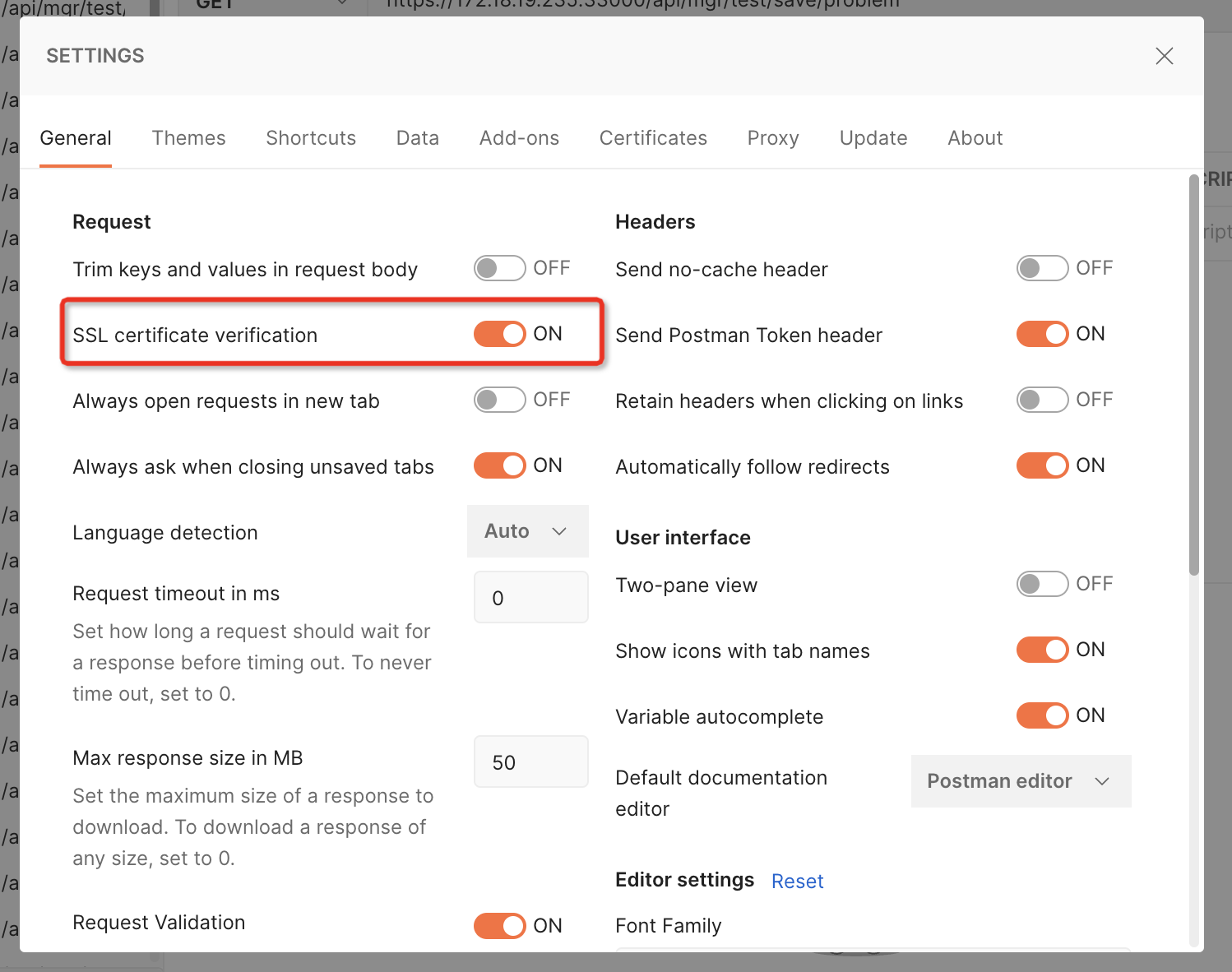Close the Settings dialog with the X icon
The width and height of the screenshot is (1232, 972).
click(x=1164, y=56)
